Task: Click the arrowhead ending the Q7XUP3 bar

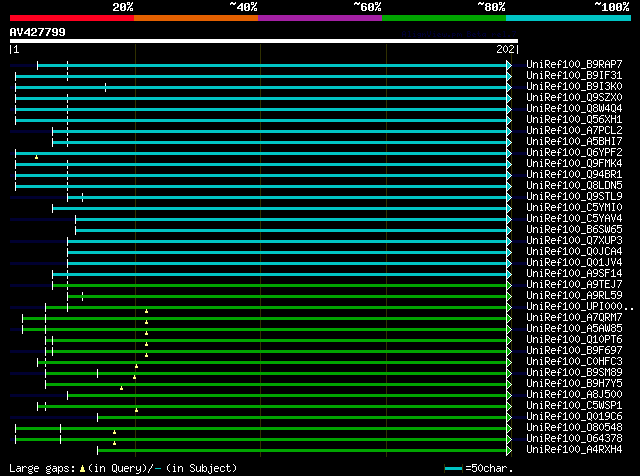Action: [x=509, y=241]
